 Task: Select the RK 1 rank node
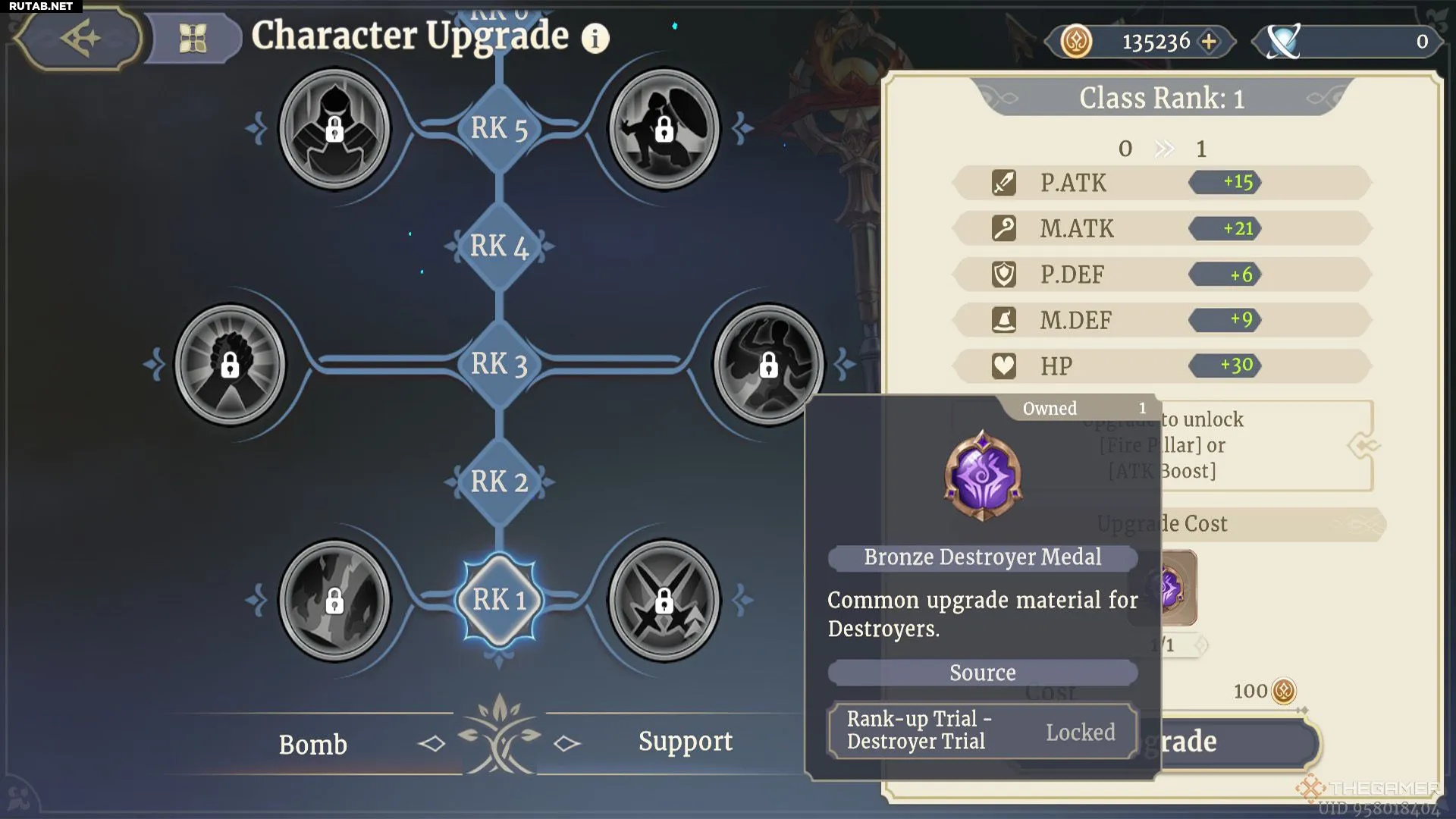500,600
